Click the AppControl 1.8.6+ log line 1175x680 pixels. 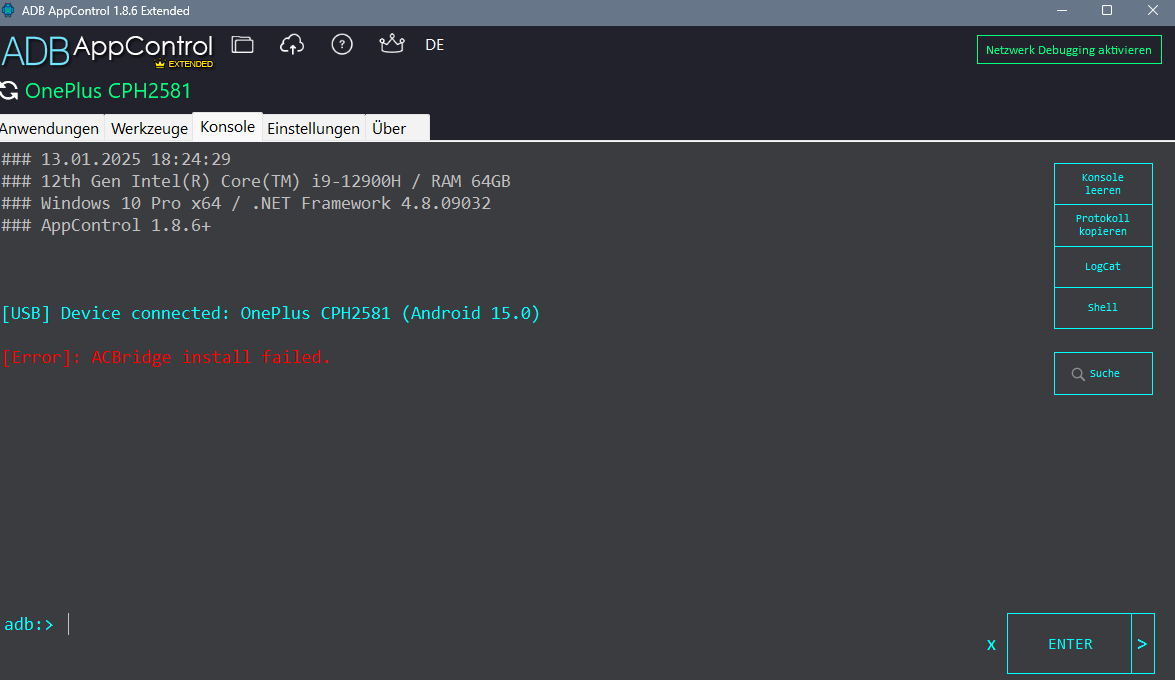pos(106,225)
